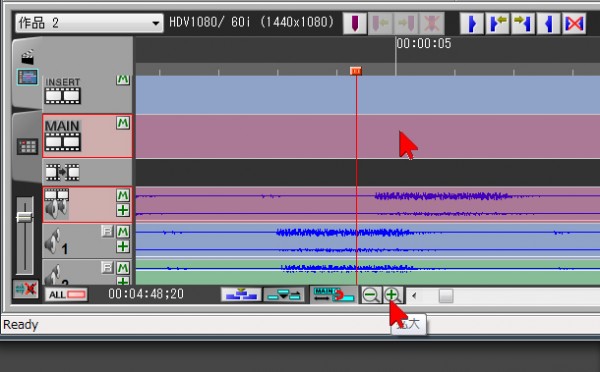
Task: Add a marker with the purple marker button
Action: 355,23
